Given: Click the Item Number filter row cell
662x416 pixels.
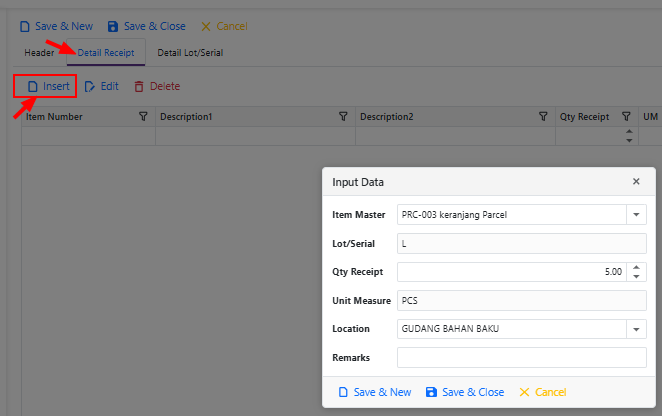Looking at the screenshot, I should tap(89, 136).
